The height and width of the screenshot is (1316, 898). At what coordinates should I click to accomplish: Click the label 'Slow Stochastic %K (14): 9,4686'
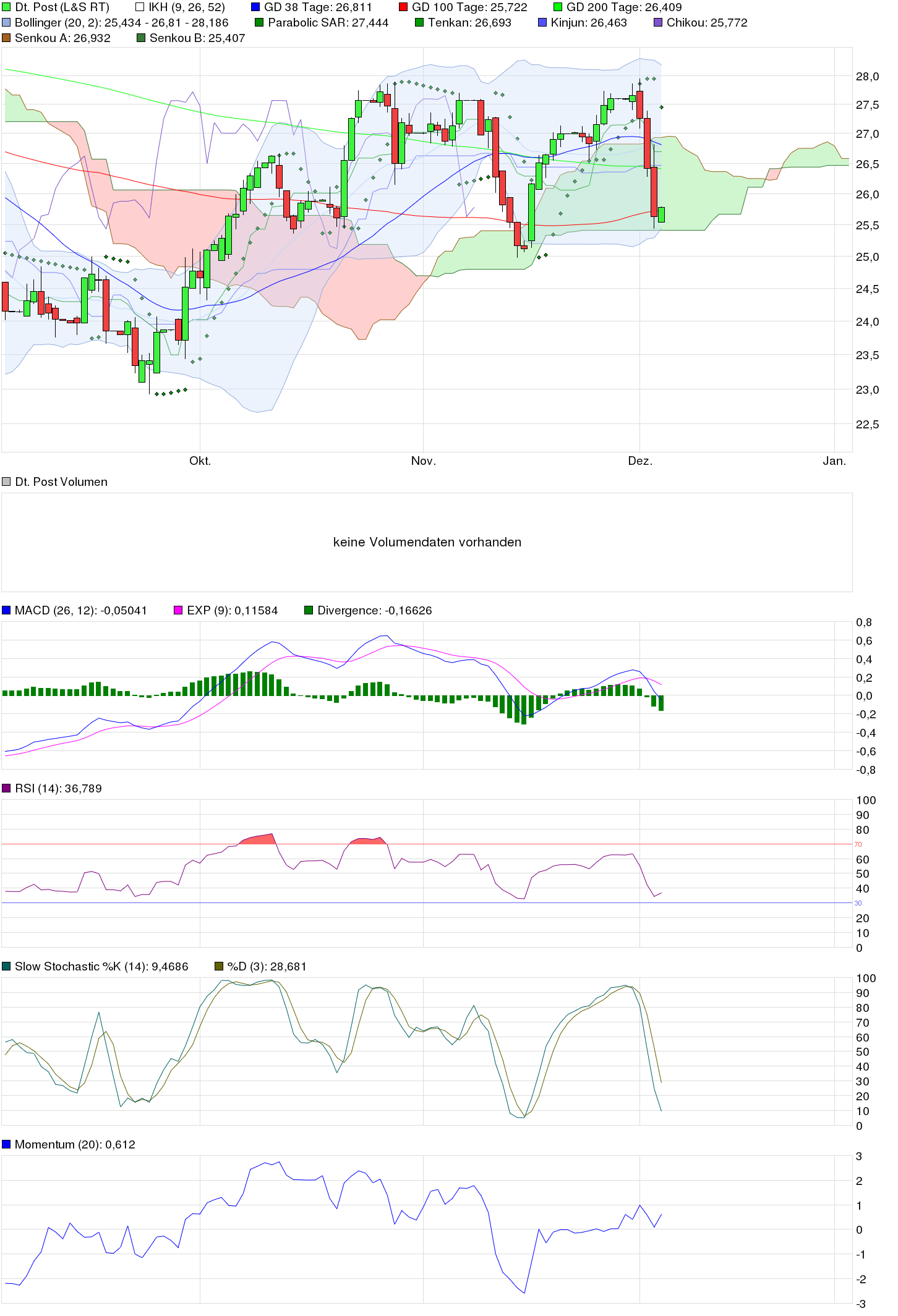(x=101, y=967)
